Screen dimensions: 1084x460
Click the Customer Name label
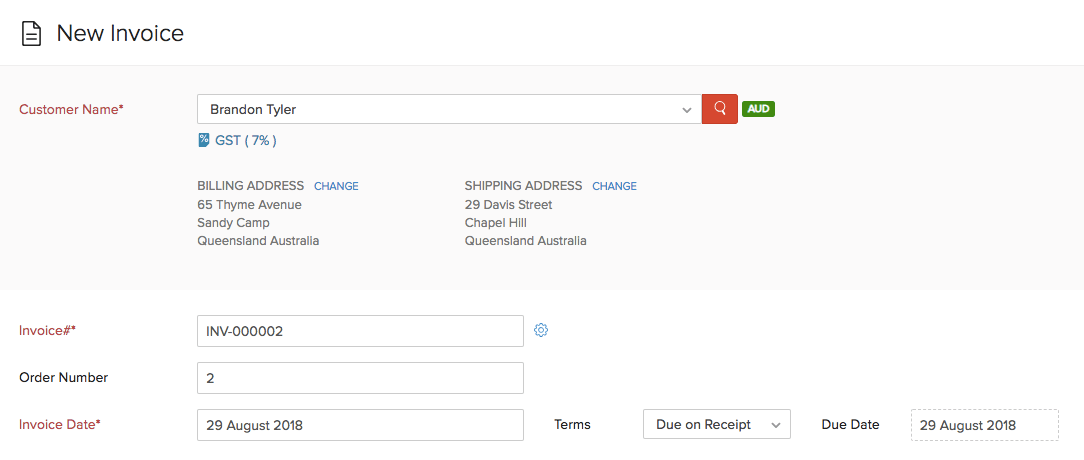tap(71, 110)
